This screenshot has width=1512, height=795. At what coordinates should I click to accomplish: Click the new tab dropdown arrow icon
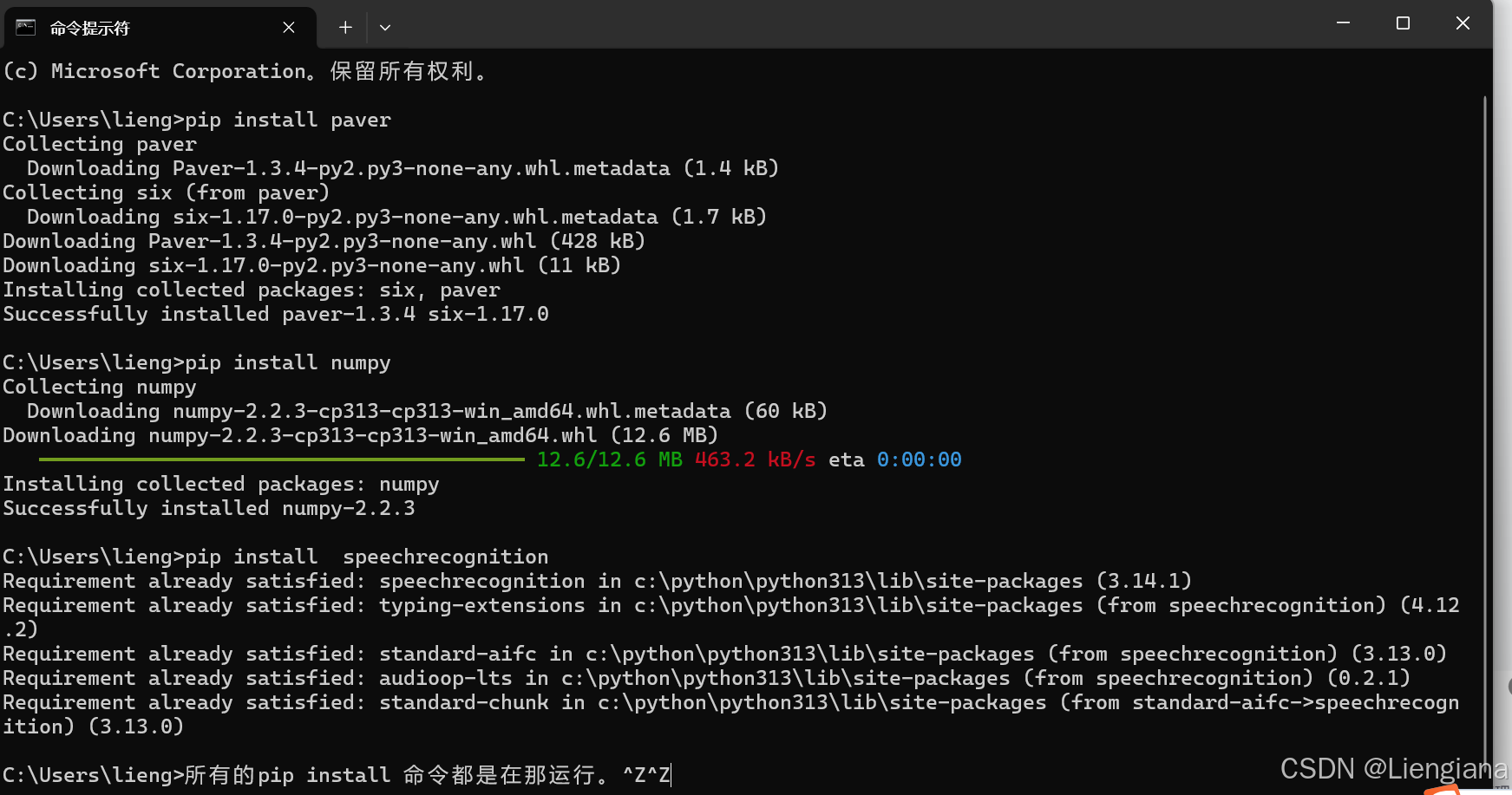tap(385, 27)
